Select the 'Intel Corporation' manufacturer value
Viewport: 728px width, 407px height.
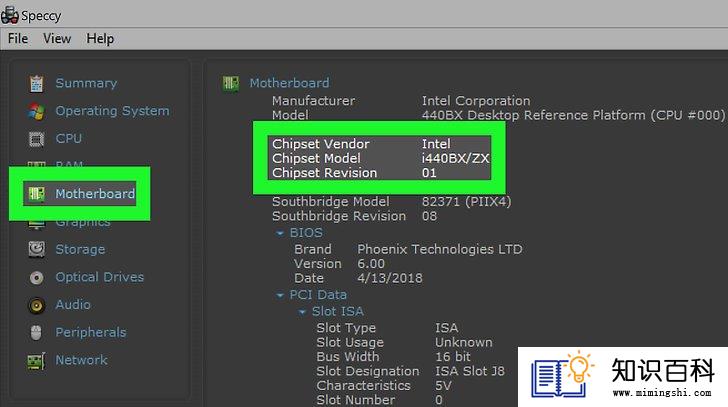pyautogui.click(x=476, y=101)
